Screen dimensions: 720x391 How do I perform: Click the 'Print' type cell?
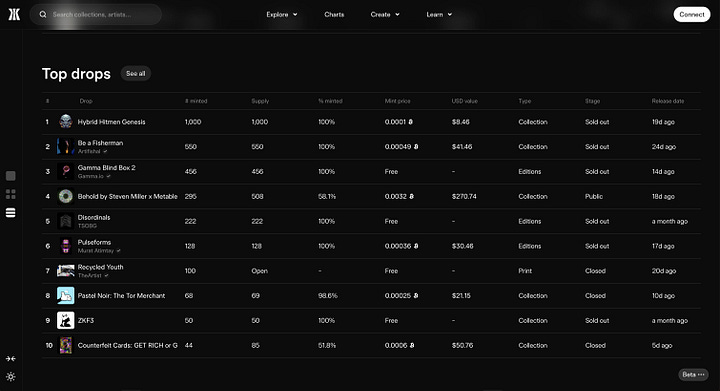pyautogui.click(x=525, y=271)
